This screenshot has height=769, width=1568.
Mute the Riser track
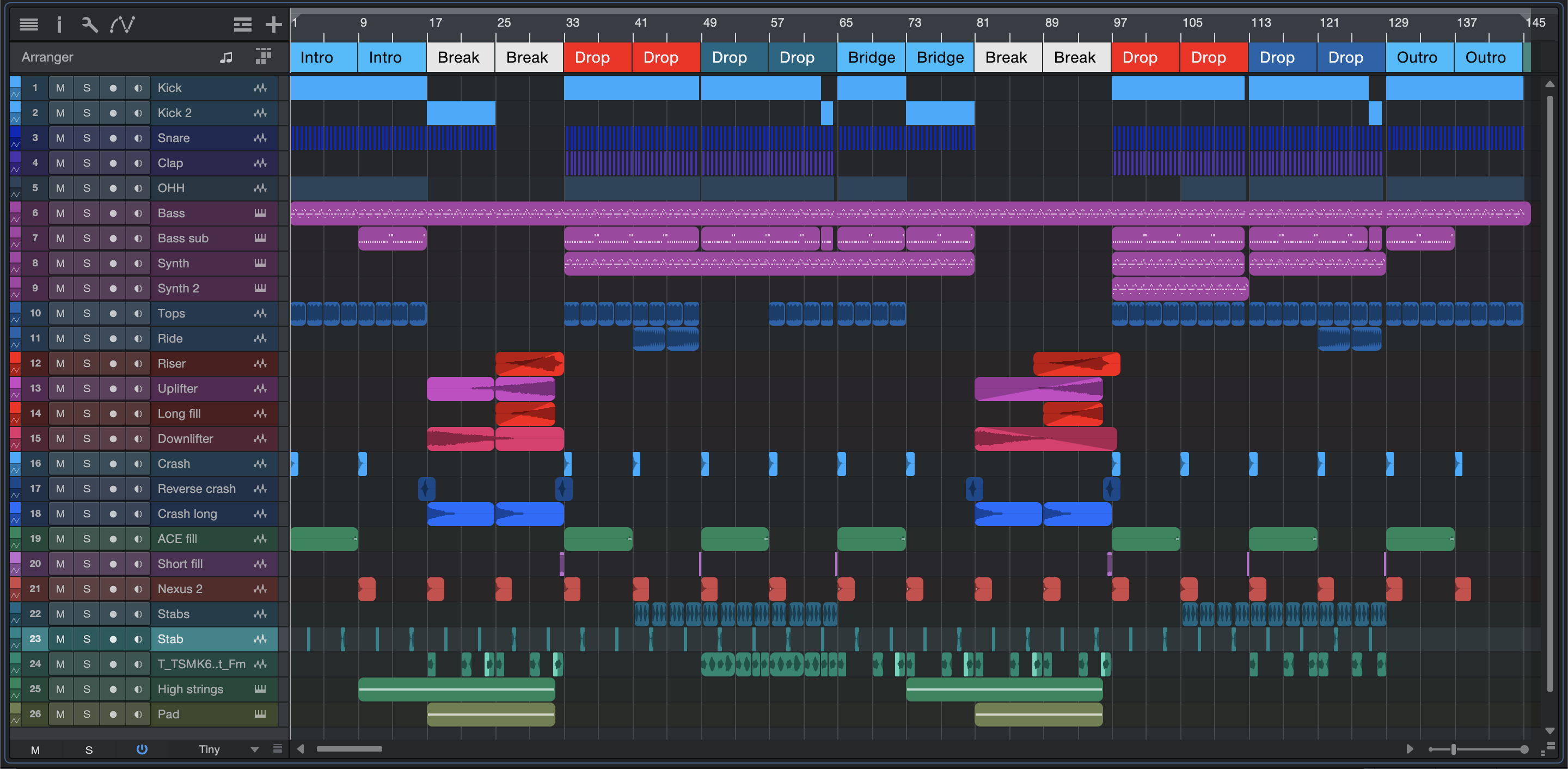tap(60, 363)
